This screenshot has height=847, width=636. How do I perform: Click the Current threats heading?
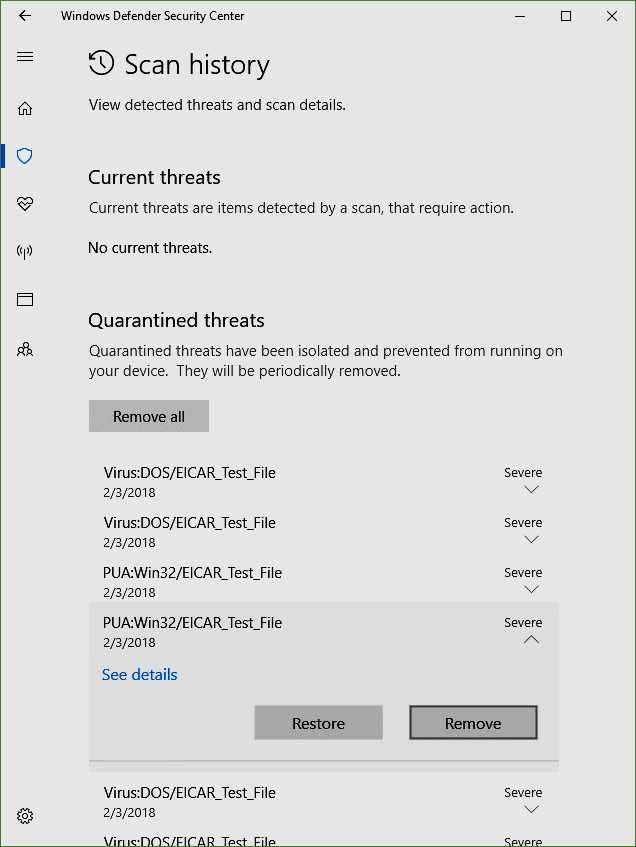154,177
